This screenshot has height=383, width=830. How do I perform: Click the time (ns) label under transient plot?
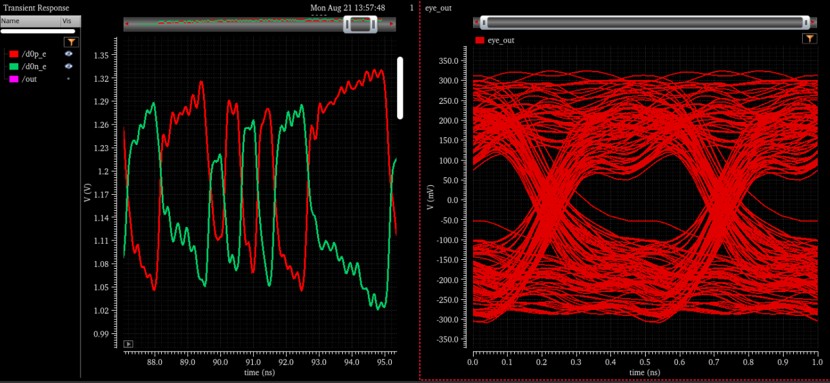point(259,372)
